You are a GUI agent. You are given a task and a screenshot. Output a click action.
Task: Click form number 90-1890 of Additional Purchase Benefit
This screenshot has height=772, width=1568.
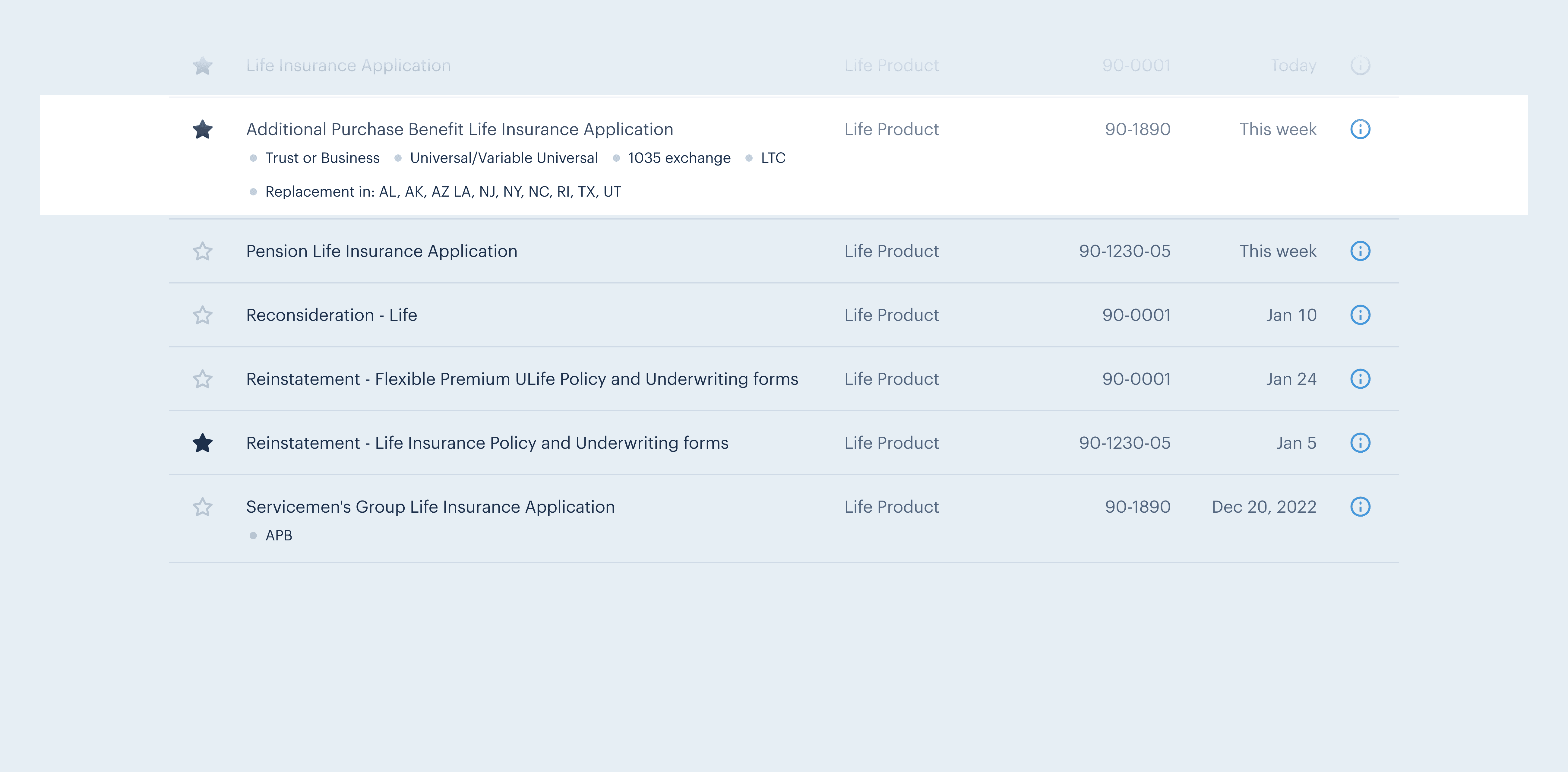(1137, 129)
